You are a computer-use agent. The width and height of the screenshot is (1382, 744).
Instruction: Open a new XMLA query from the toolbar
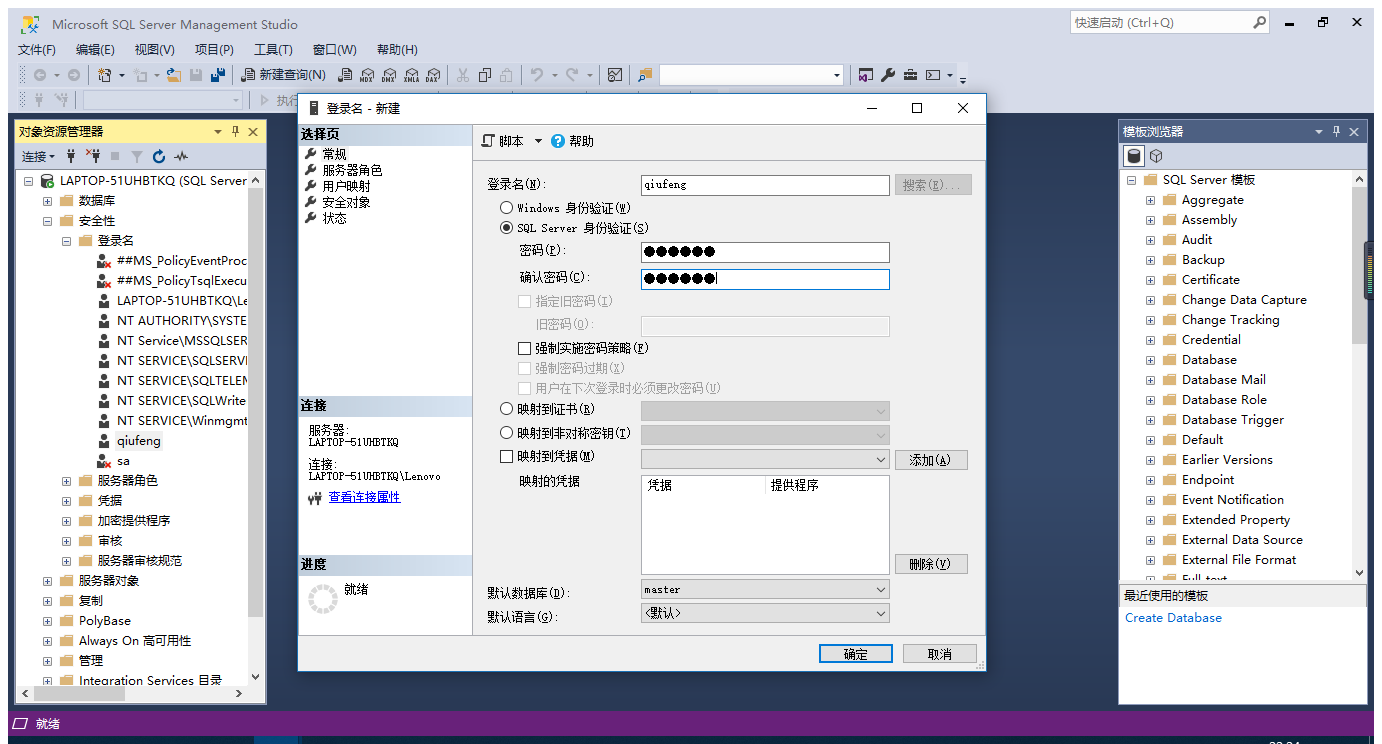click(x=412, y=74)
